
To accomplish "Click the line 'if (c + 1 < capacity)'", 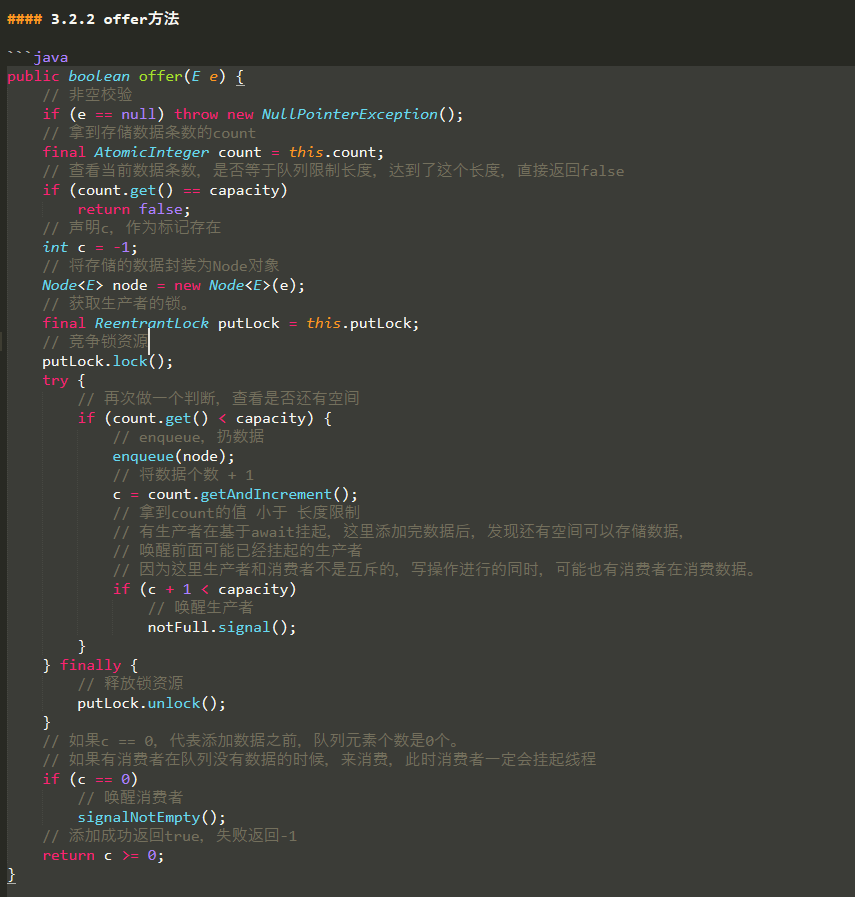I will tap(205, 589).
